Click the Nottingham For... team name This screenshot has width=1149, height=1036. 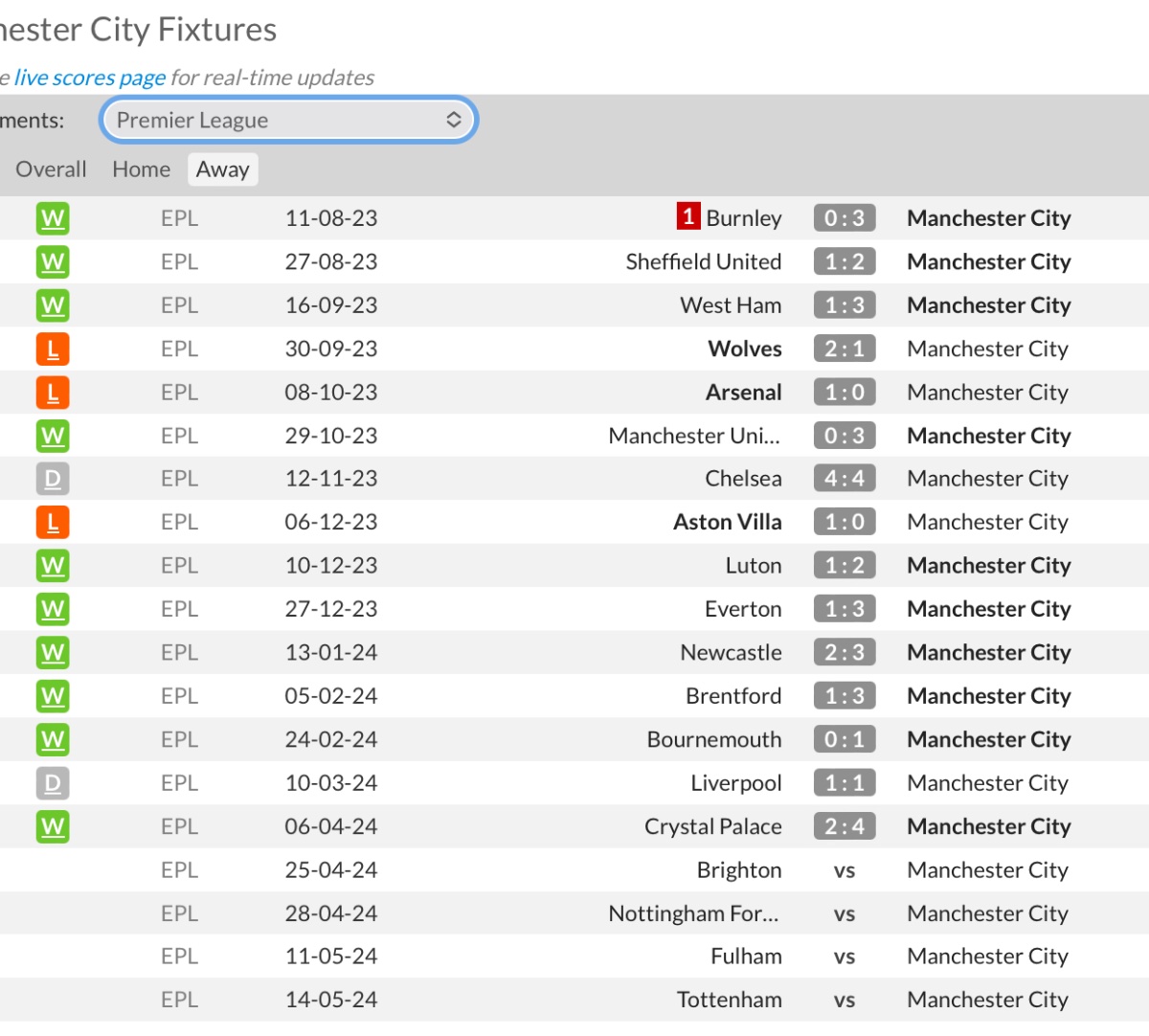point(694,913)
